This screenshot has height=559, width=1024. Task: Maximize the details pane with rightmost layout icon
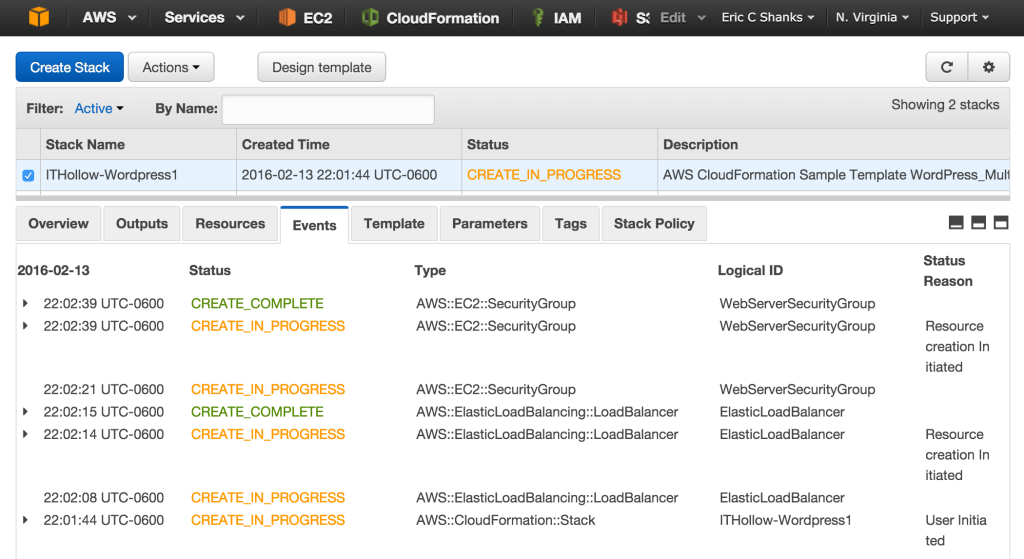coord(1000,222)
